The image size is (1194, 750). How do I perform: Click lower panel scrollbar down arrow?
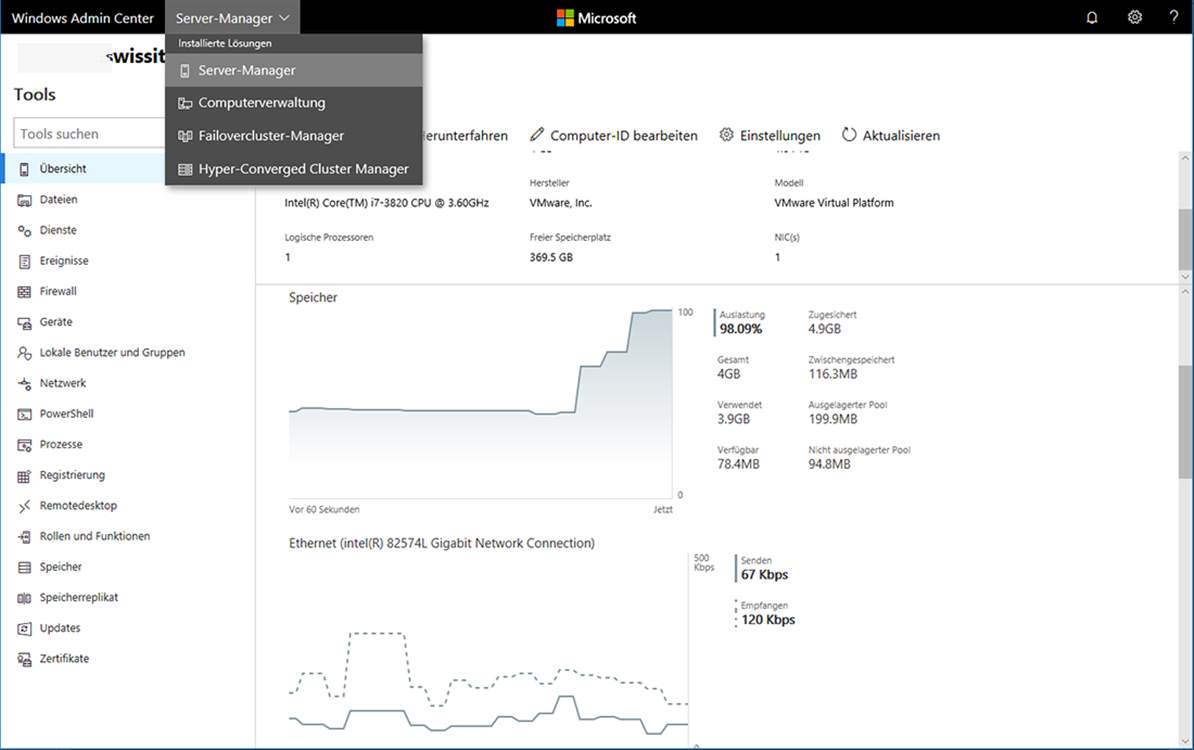(x=1185, y=742)
